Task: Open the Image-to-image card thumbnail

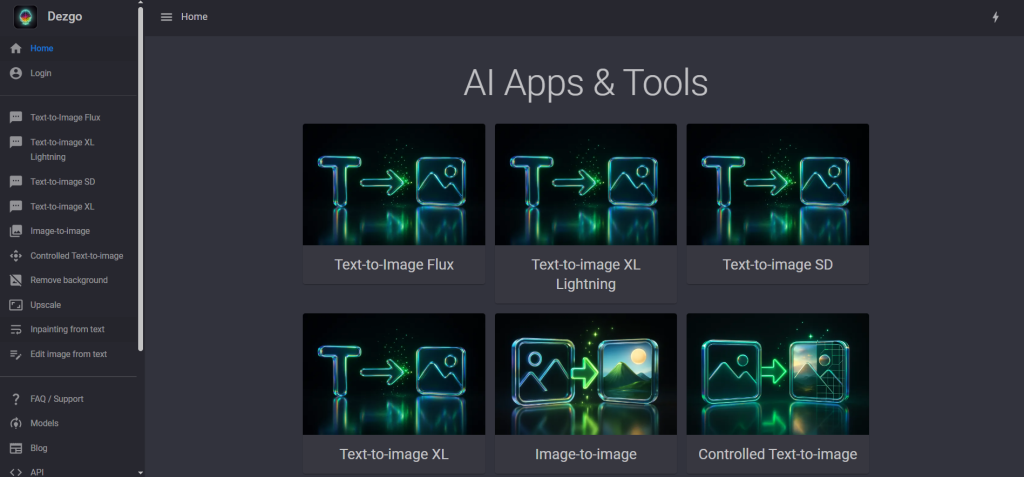Action: pos(586,374)
